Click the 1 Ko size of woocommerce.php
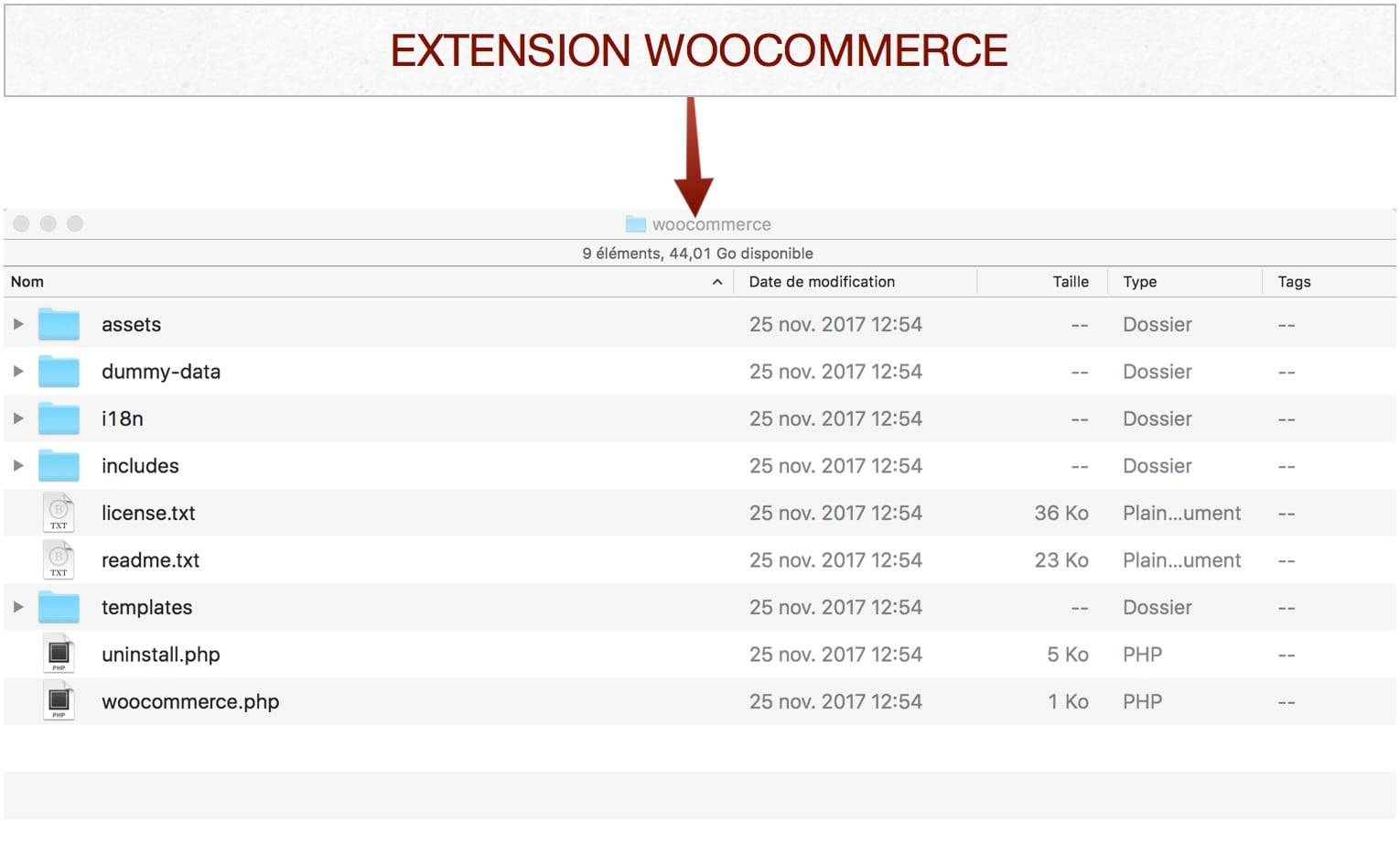This screenshot has width=1400, height=866. (1068, 701)
